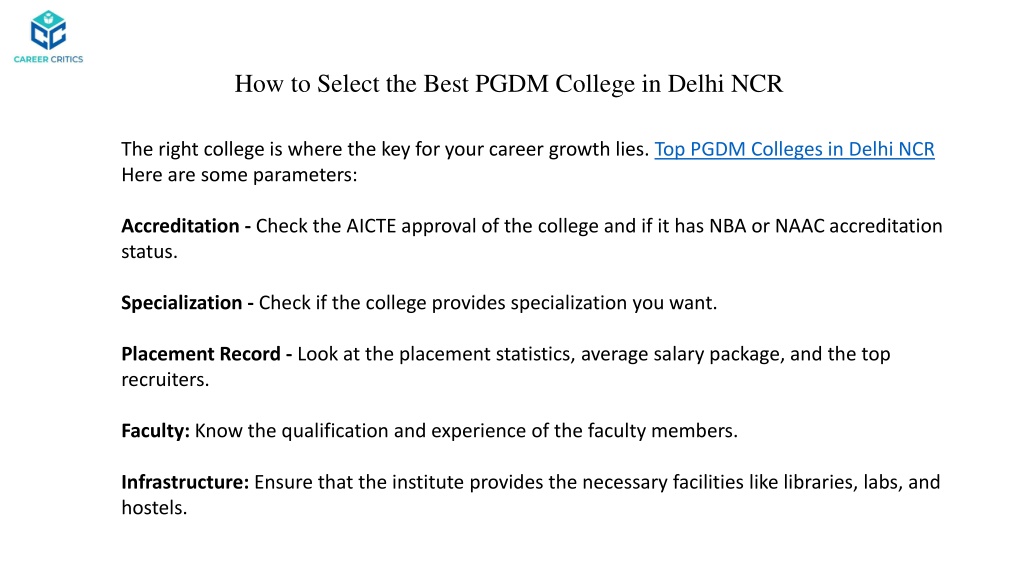Click the Career Critics text under the logo
The image size is (1024, 576).
48,59
